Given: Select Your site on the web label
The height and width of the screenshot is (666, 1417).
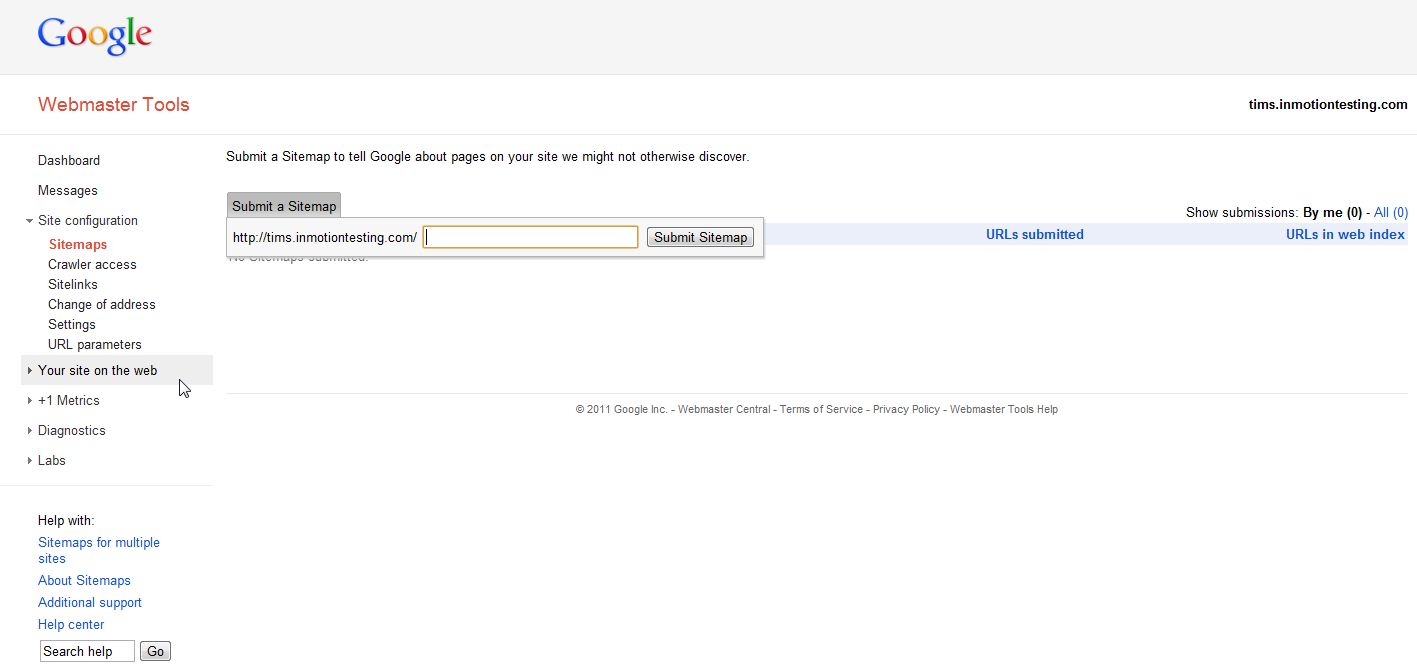Looking at the screenshot, I should point(98,371).
